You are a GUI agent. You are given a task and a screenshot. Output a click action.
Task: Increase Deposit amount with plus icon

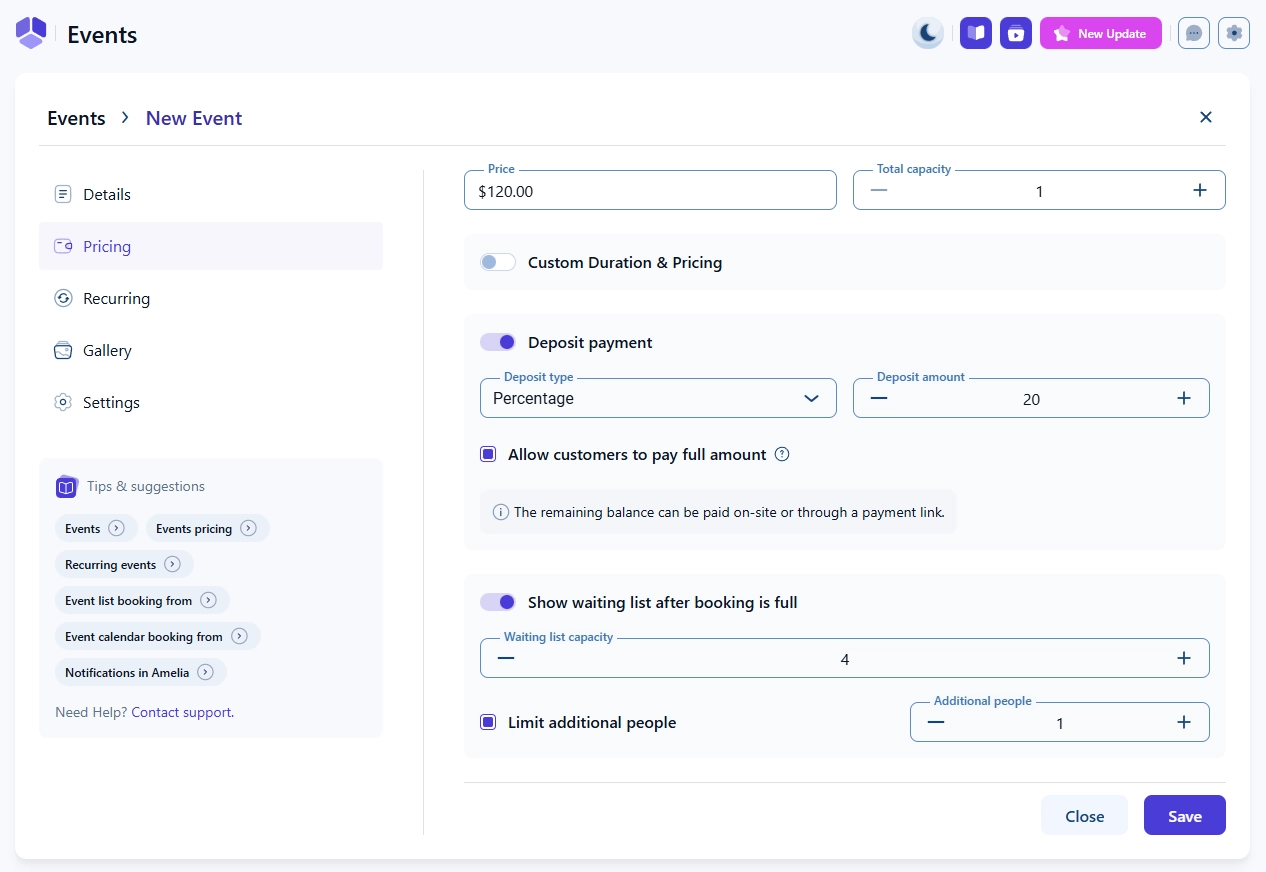click(x=1184, y=398)
